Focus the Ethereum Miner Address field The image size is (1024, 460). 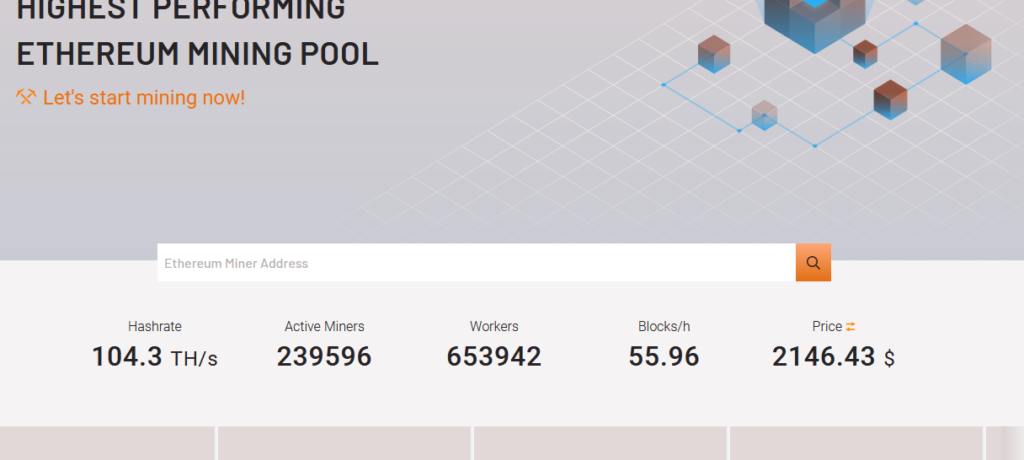[x=475, y=263]
